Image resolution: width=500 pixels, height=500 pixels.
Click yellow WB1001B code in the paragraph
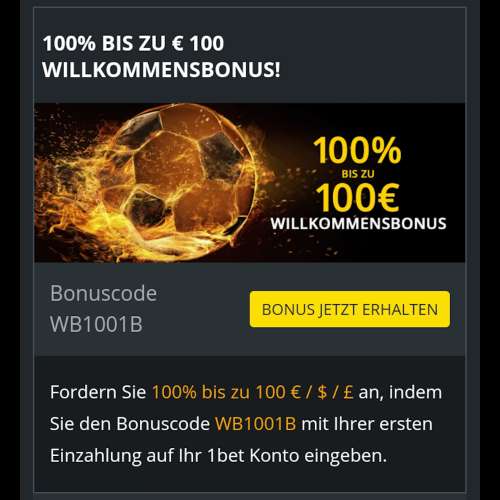(256, 424)
